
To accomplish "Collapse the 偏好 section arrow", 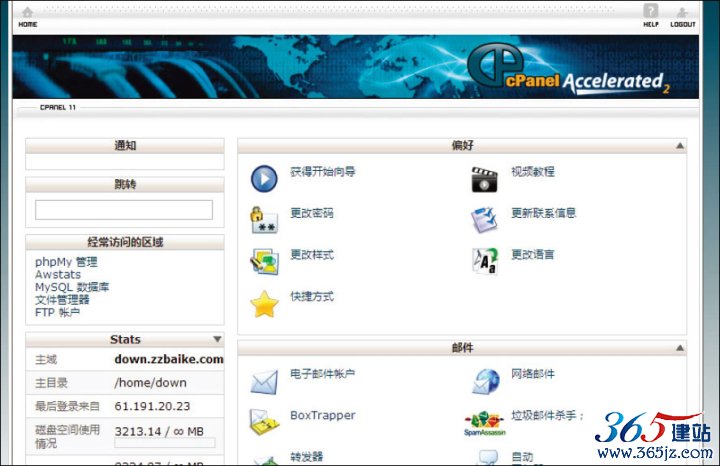I will pos(680,146).
